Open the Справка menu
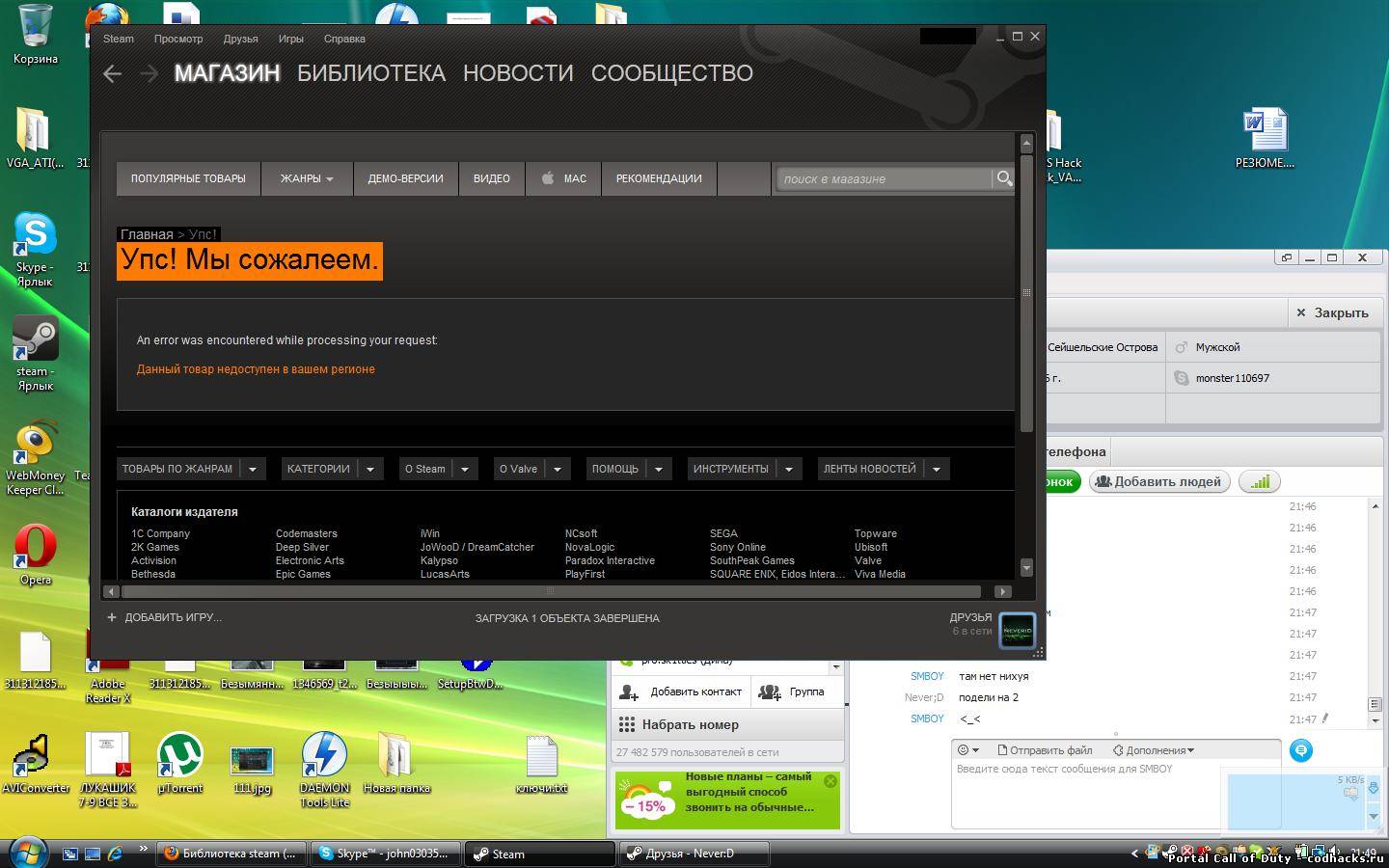The image size is (1389, 868). coord(344,39)
